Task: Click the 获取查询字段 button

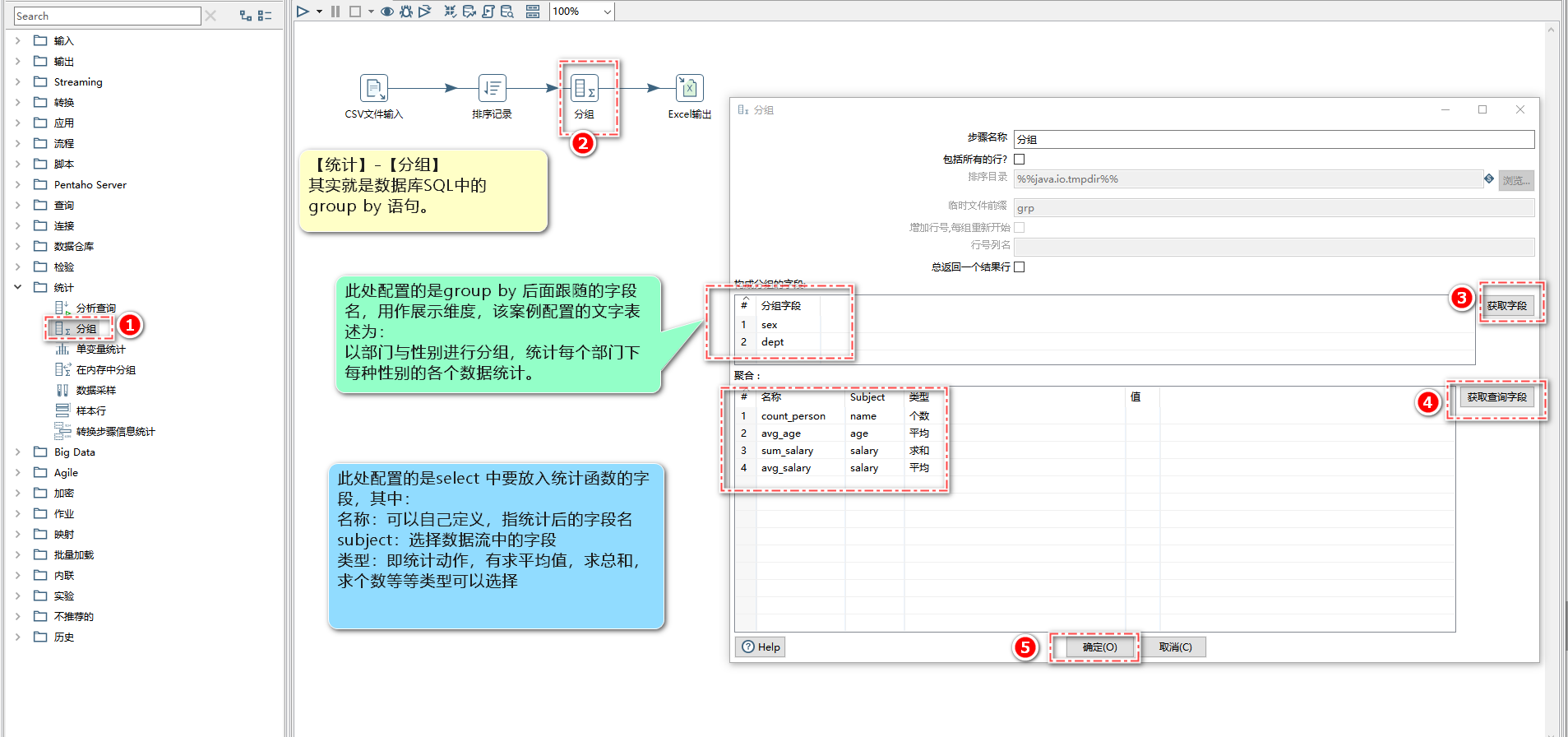Action: (x=1497, y=396)
